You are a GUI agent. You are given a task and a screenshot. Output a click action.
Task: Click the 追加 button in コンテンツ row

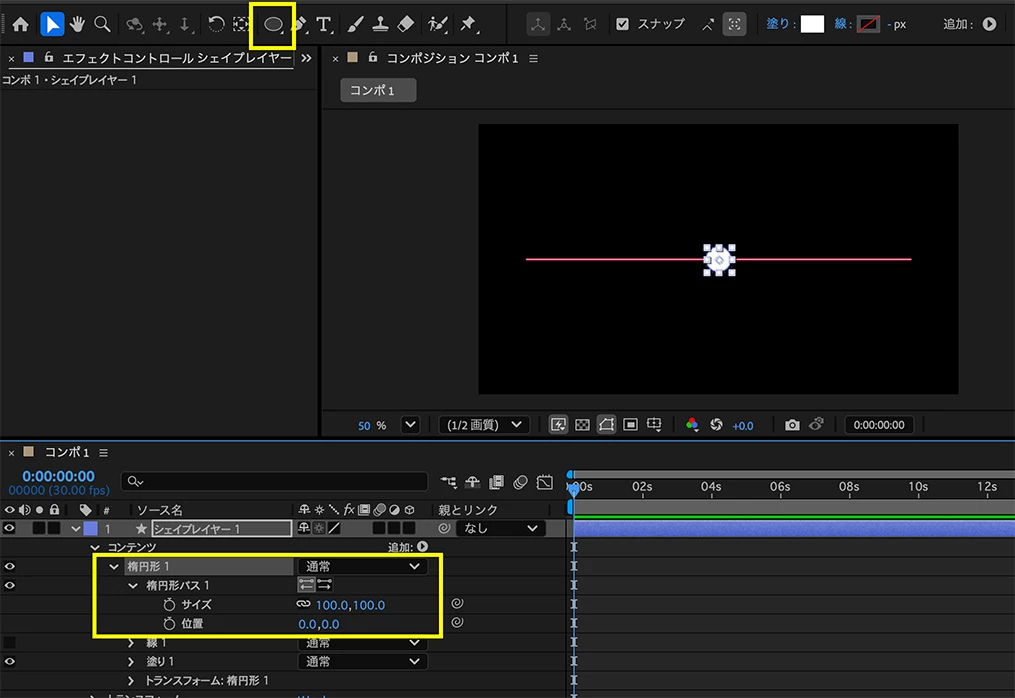pos(423,547)
